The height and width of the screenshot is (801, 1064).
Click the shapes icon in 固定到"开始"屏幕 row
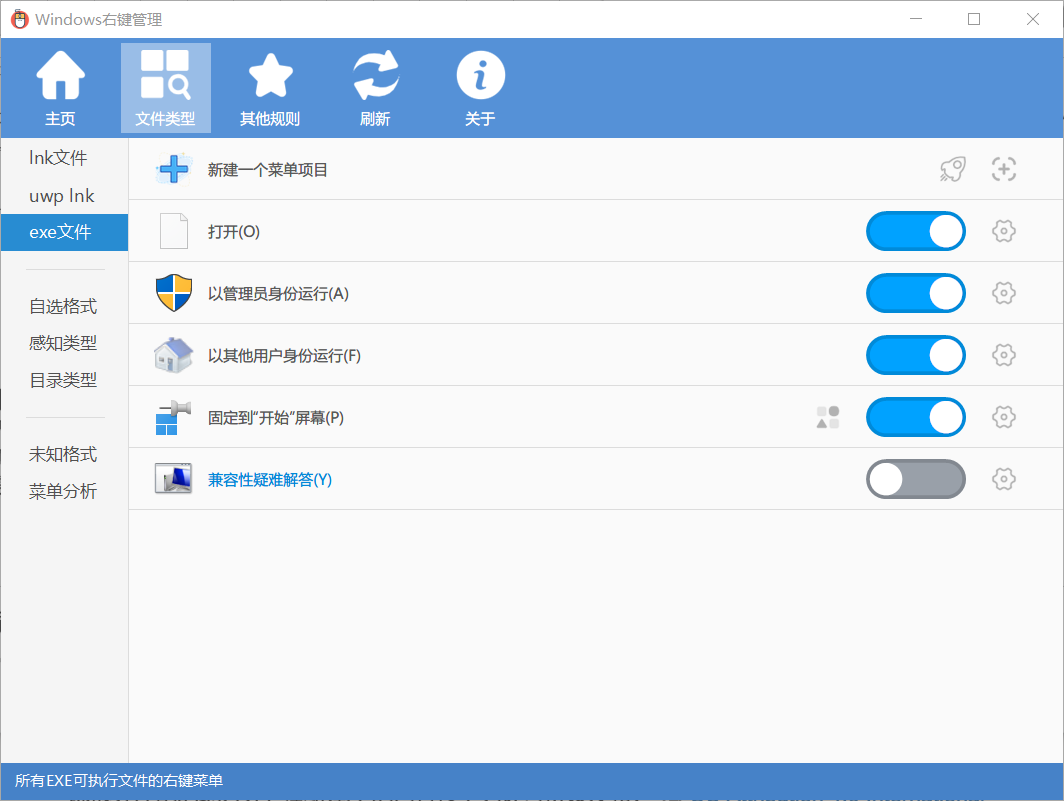(x=828, y=418)
